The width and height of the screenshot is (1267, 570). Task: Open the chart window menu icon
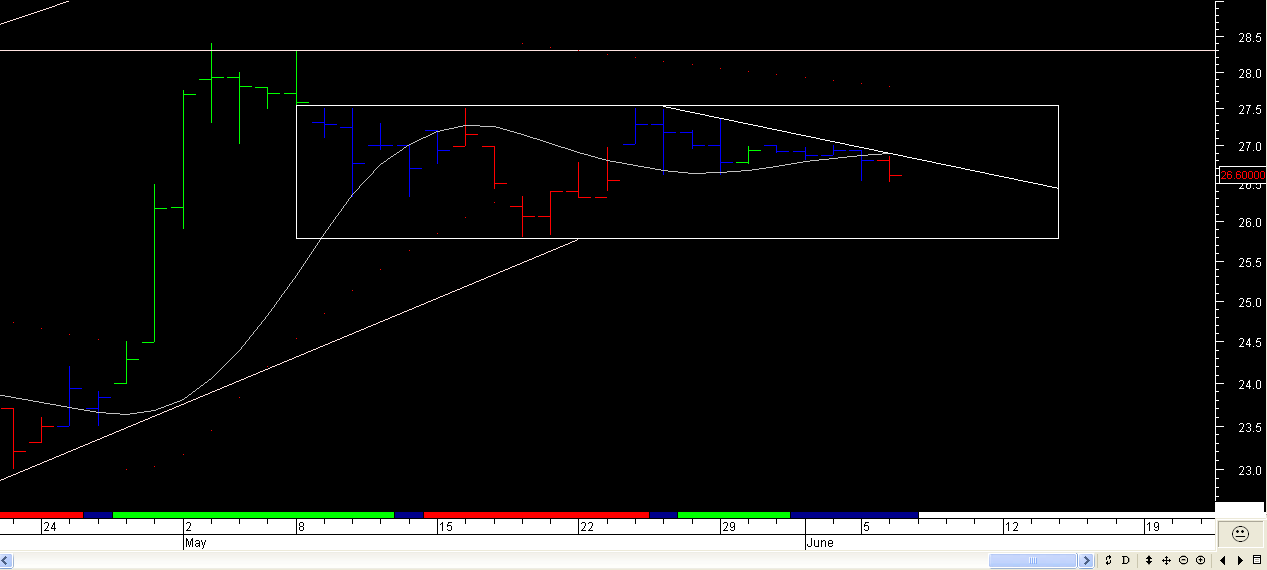click(x=1257, y=560)
